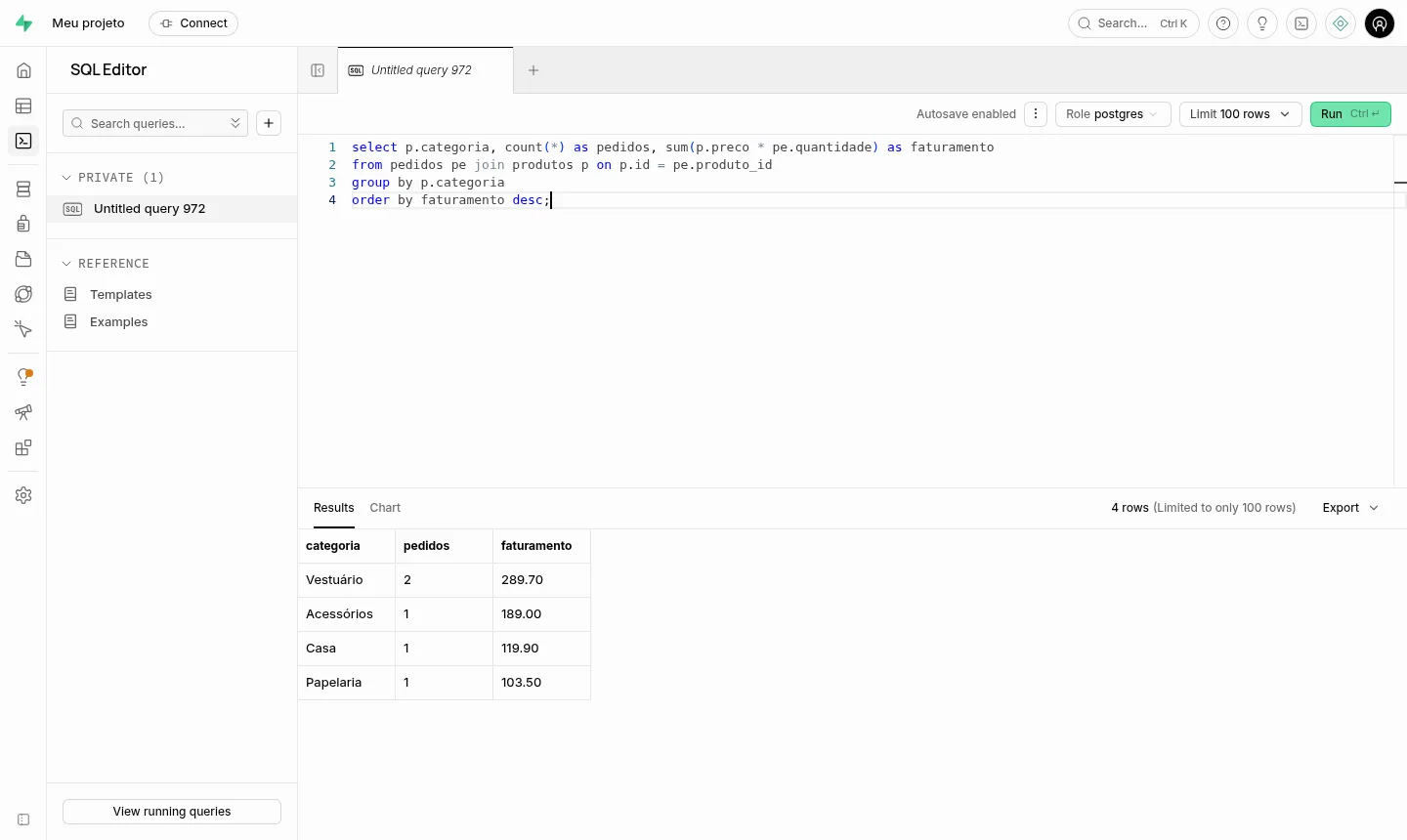Select the 189.00 faturamento cell
Screen dimensions: 1407x840
click(x=542, y=614)
